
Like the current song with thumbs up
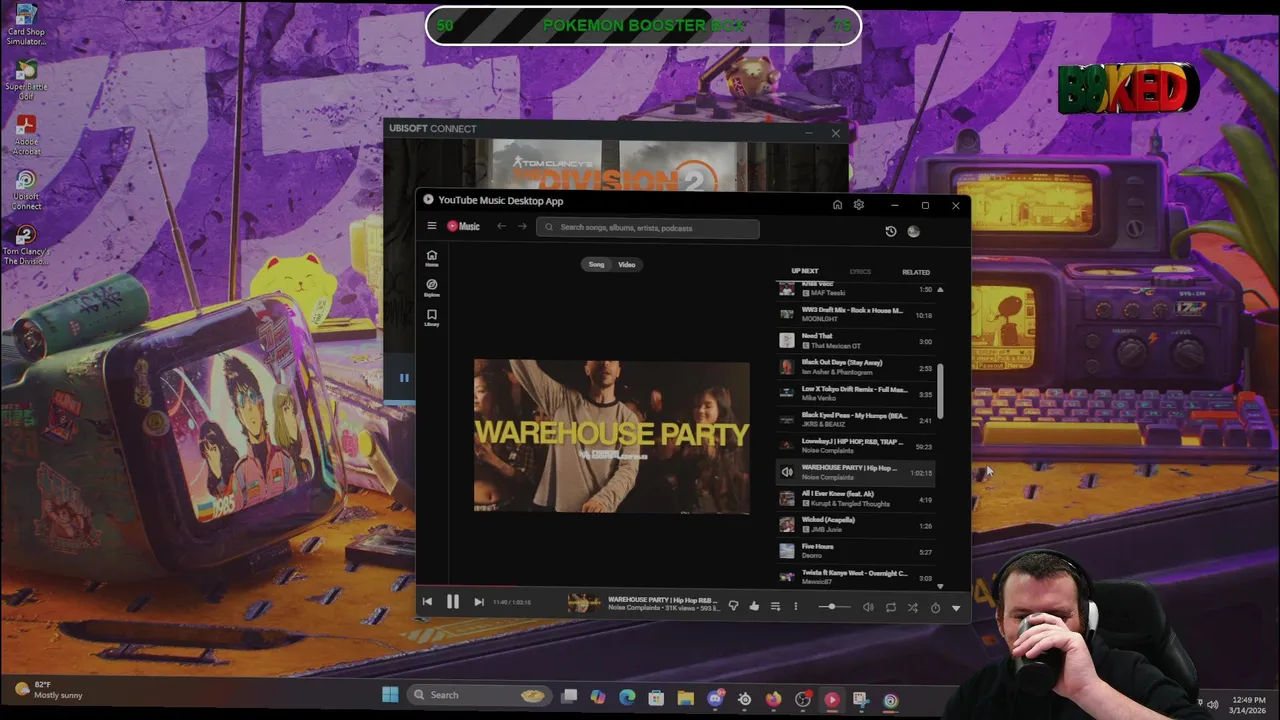point(754,606)
